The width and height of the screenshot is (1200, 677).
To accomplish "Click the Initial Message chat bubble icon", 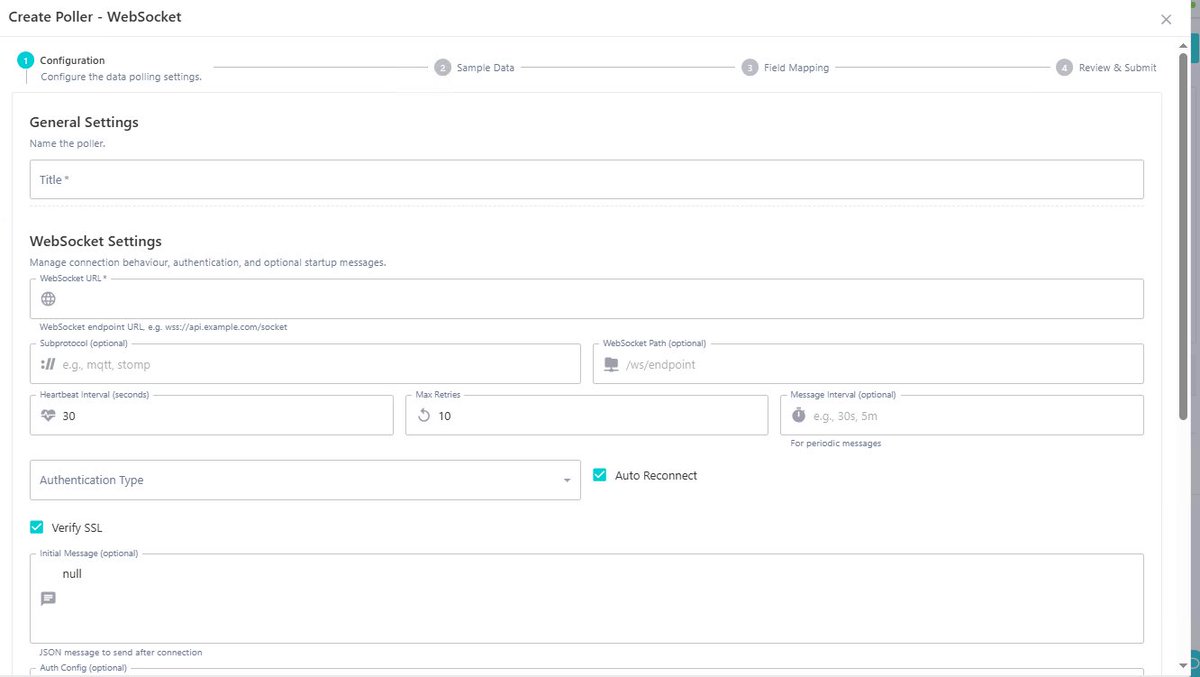I will [x=48, y=599].
